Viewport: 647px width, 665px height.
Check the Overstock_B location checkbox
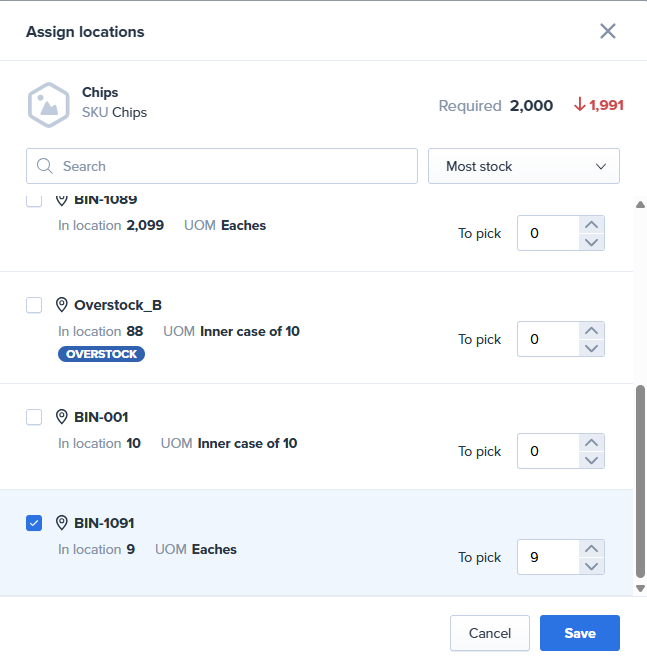coord(34,305)
